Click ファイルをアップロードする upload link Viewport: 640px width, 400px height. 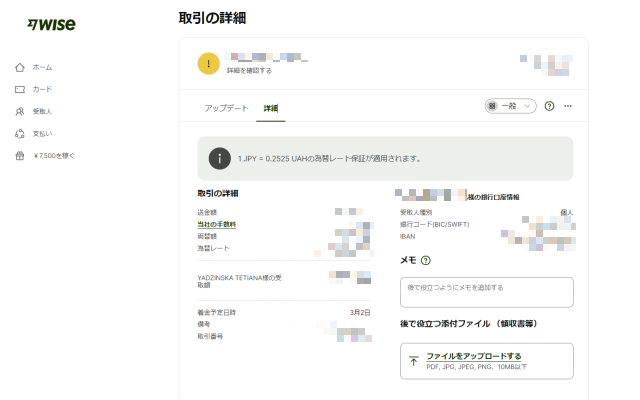tap(473, 356)
